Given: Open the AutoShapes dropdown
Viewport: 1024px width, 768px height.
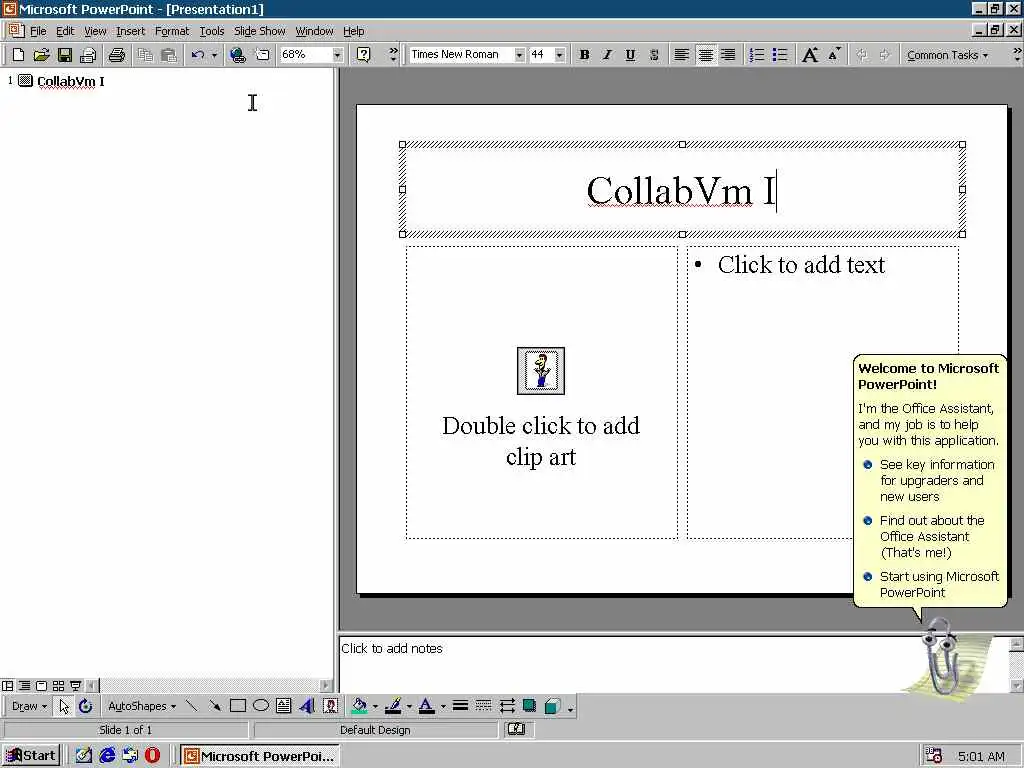Looking at the screenshot, I should [142, 706].
